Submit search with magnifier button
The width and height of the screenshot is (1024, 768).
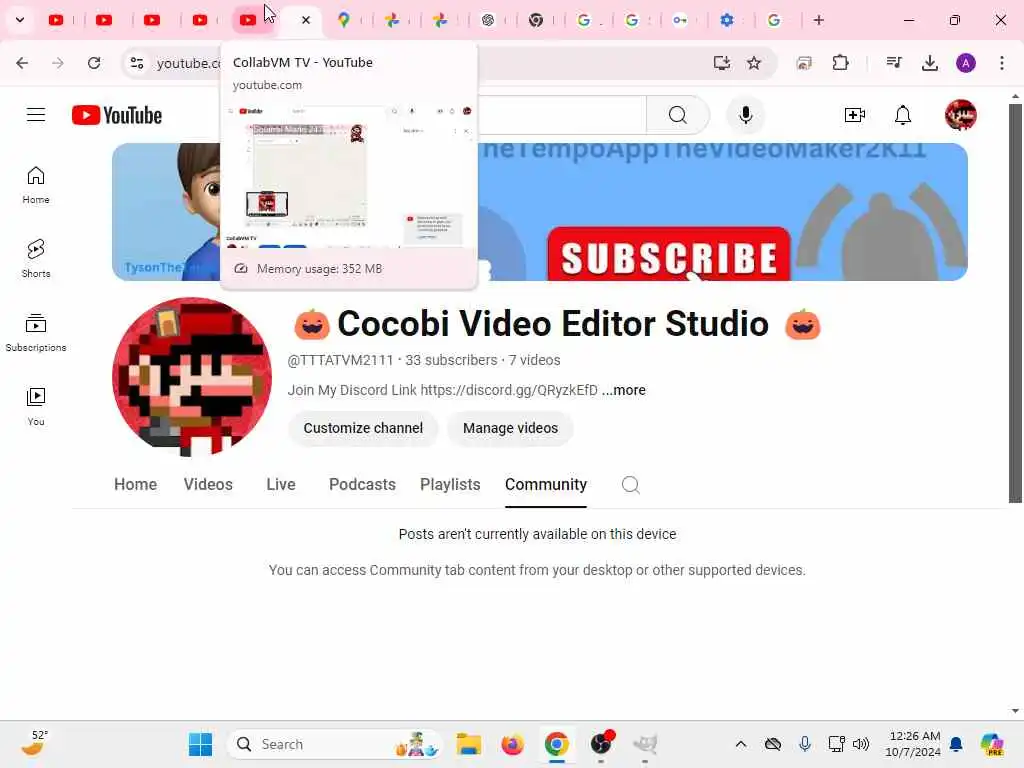coord(678,115)
